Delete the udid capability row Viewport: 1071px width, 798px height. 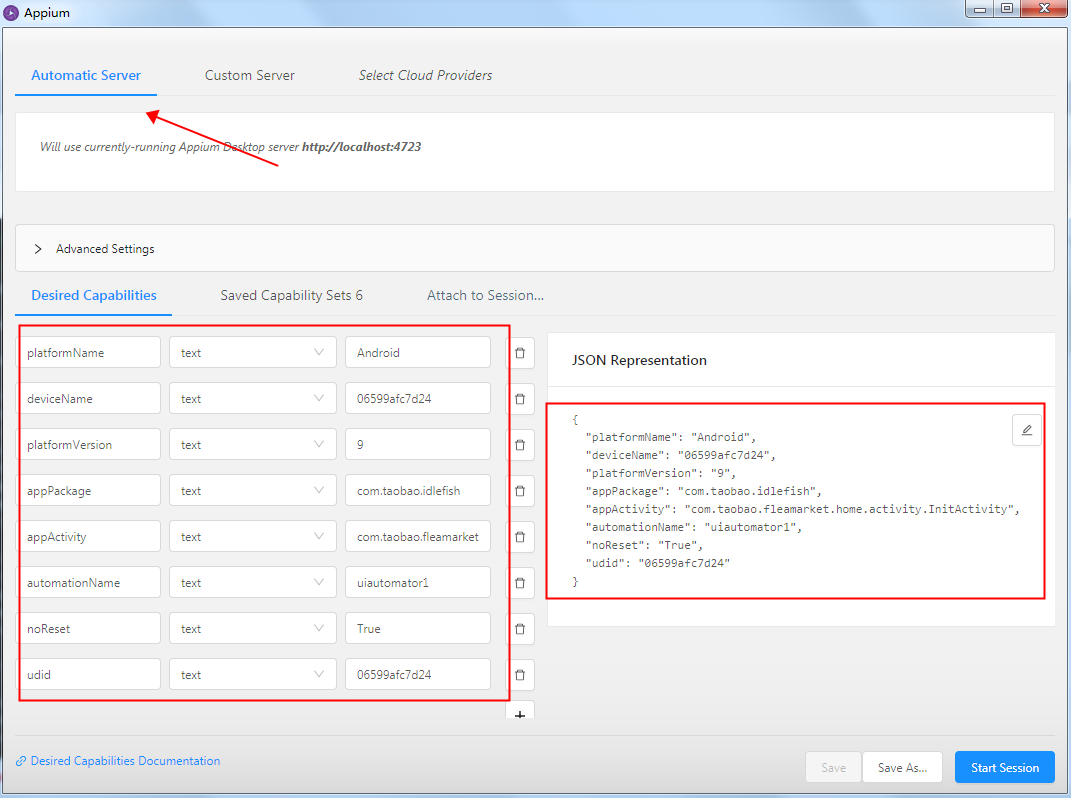pos(520,674)
